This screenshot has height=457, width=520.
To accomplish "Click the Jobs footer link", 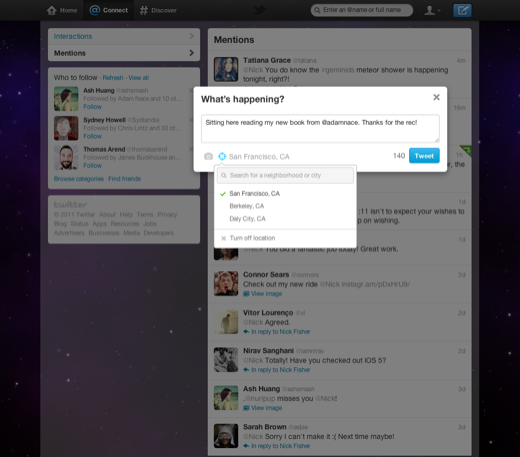I will [150, 224].
